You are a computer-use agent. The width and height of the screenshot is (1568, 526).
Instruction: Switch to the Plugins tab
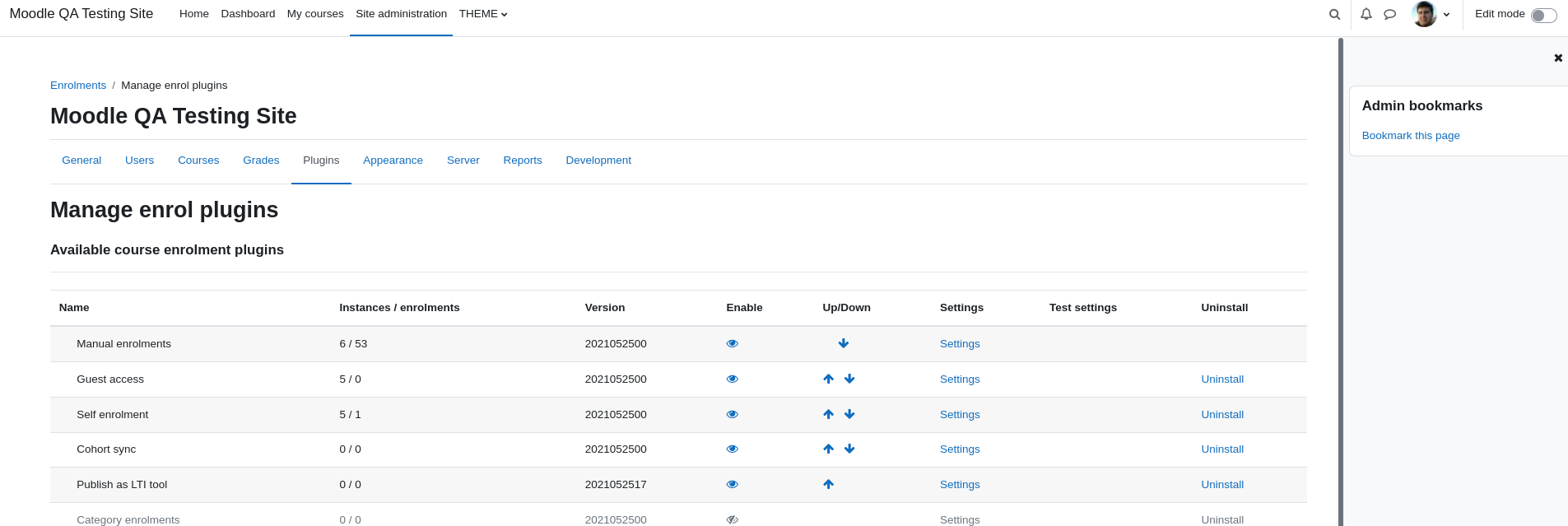coord(321,161)
